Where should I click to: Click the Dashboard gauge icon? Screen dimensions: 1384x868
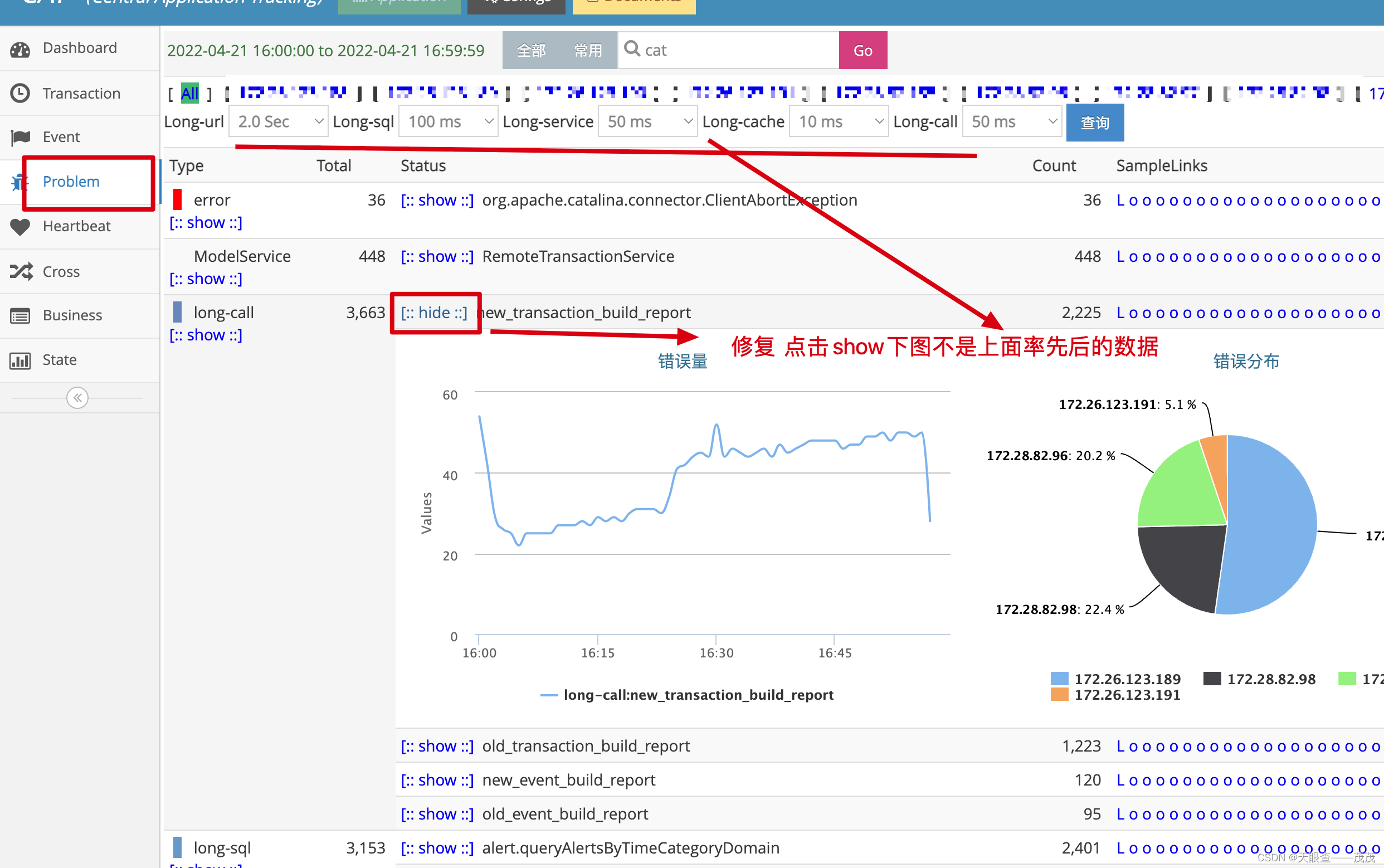click(20, 50)
